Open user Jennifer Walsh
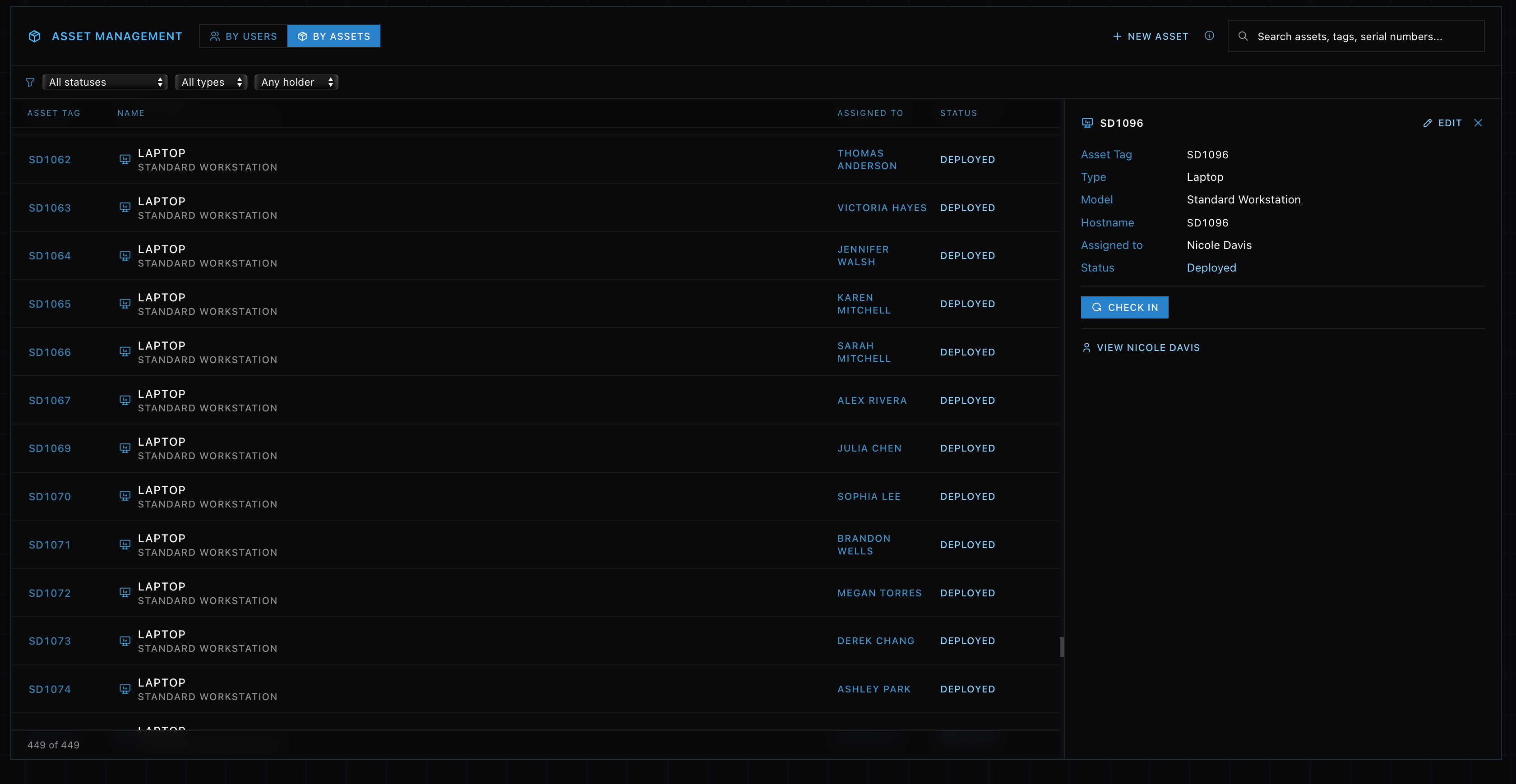This screenshot has height=784, width=1516. click(863, 256)
